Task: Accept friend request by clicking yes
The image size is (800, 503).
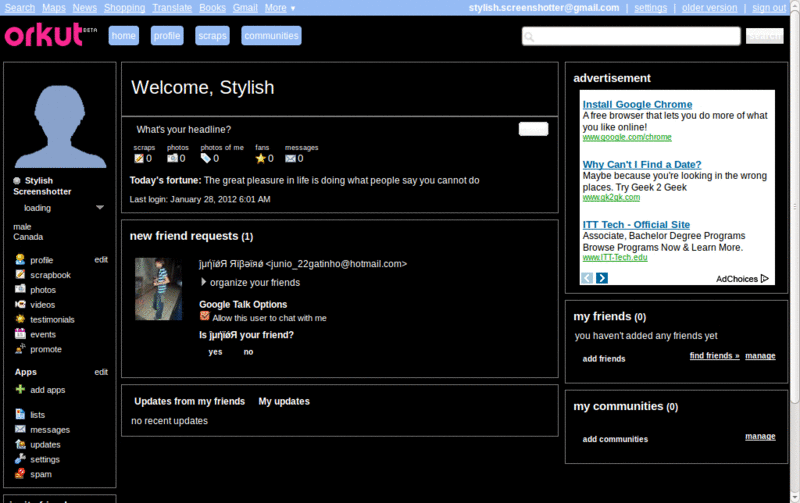Action: [x=215, y=352]
